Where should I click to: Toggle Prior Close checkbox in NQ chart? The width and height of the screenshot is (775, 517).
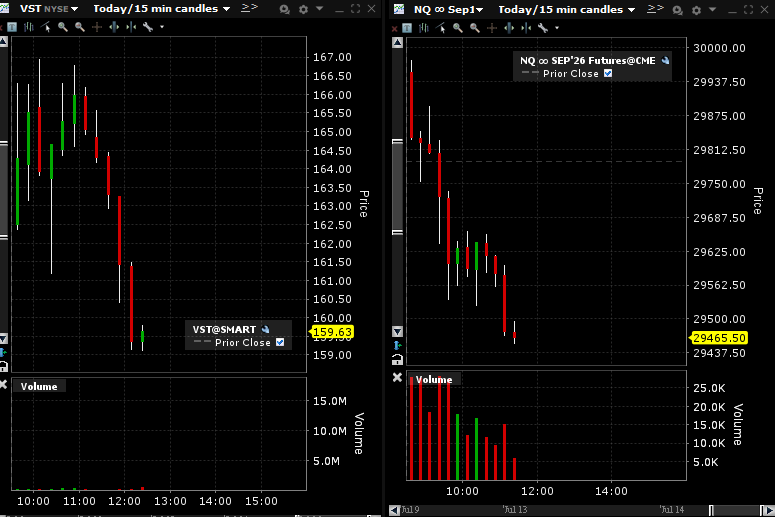point(608,73)
